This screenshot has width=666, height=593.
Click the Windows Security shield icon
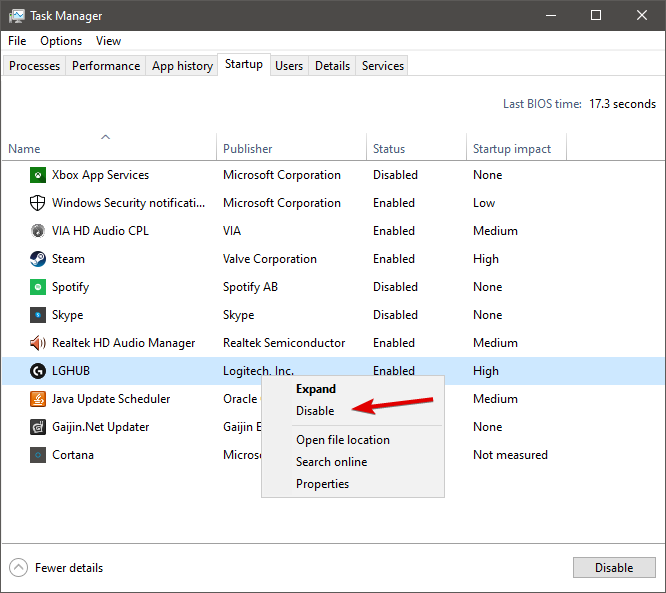37,203
